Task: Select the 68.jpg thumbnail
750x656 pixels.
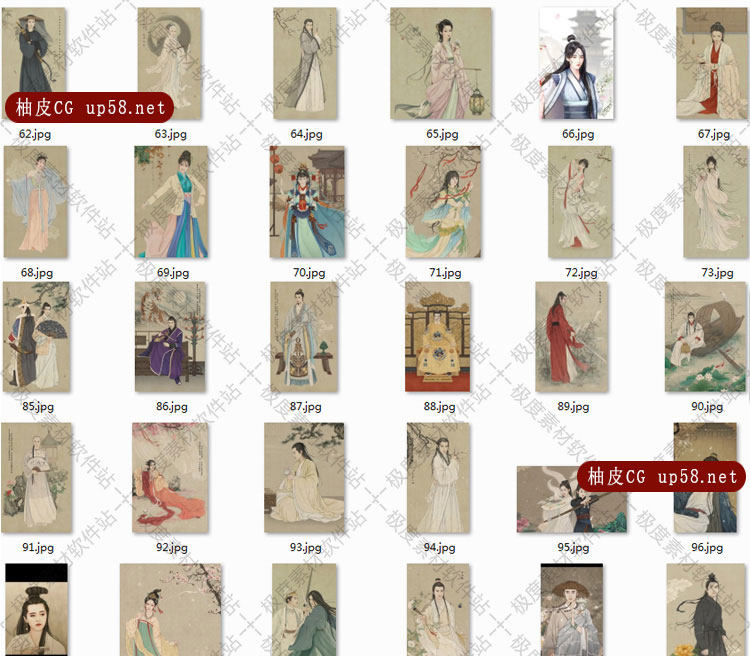Action: [35, 202]
